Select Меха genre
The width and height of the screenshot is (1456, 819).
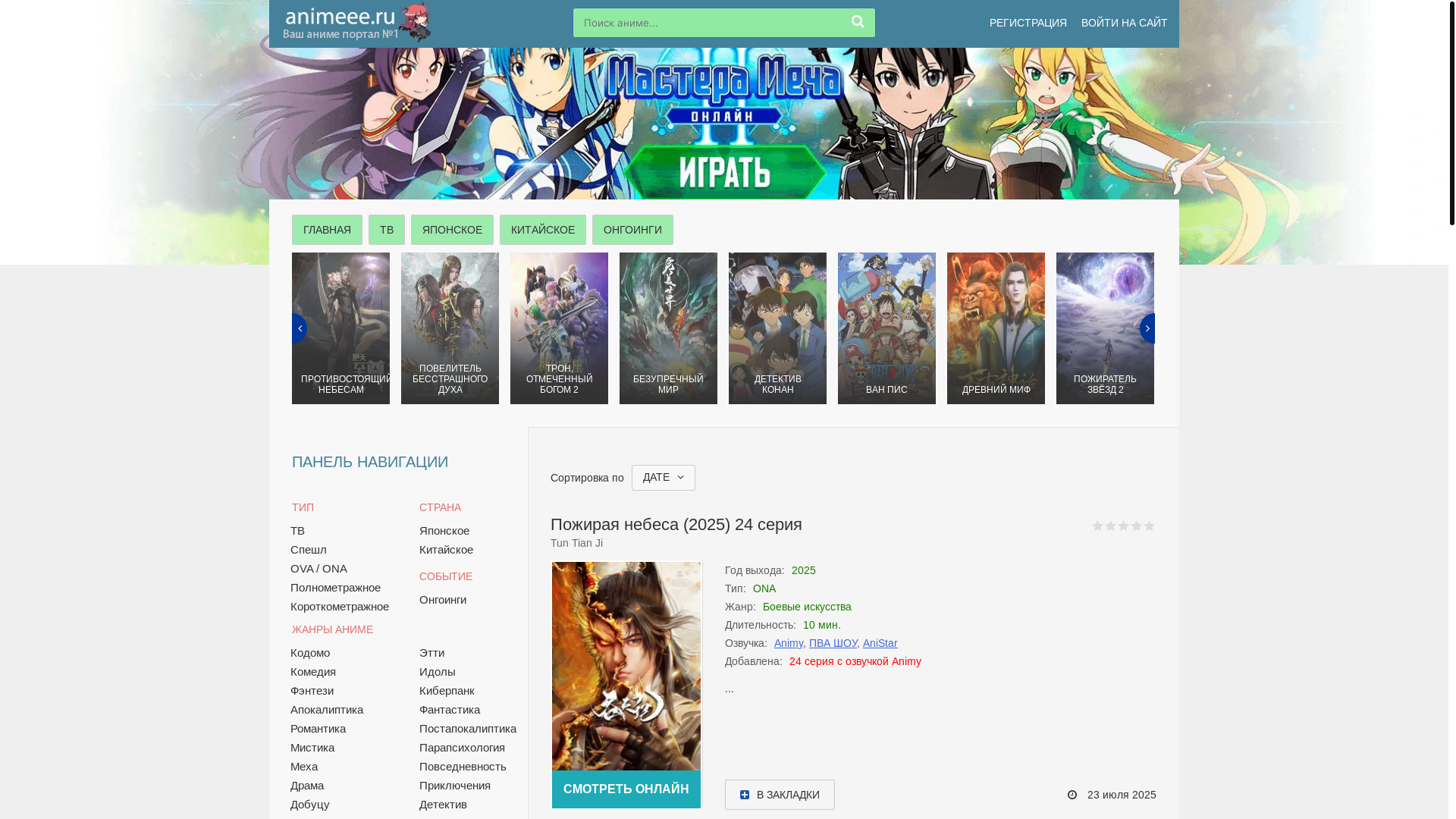pos(304,767)
